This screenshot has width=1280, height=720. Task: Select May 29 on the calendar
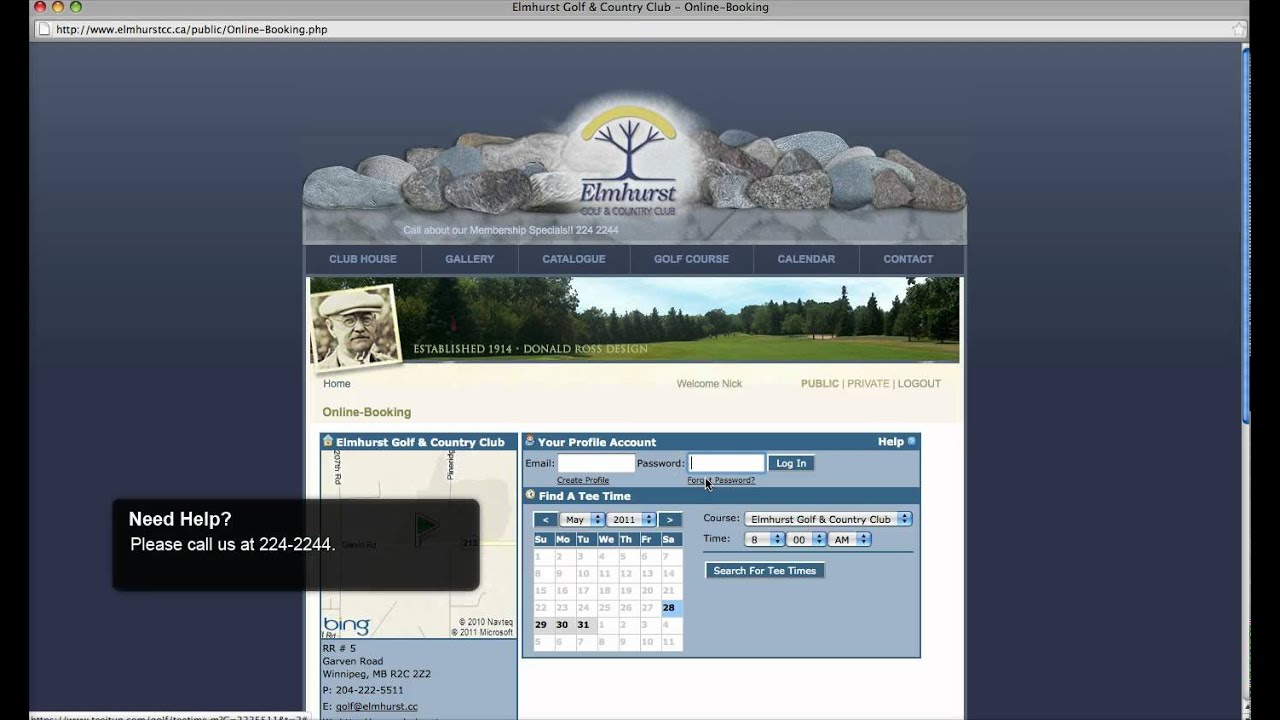point(541,624)
